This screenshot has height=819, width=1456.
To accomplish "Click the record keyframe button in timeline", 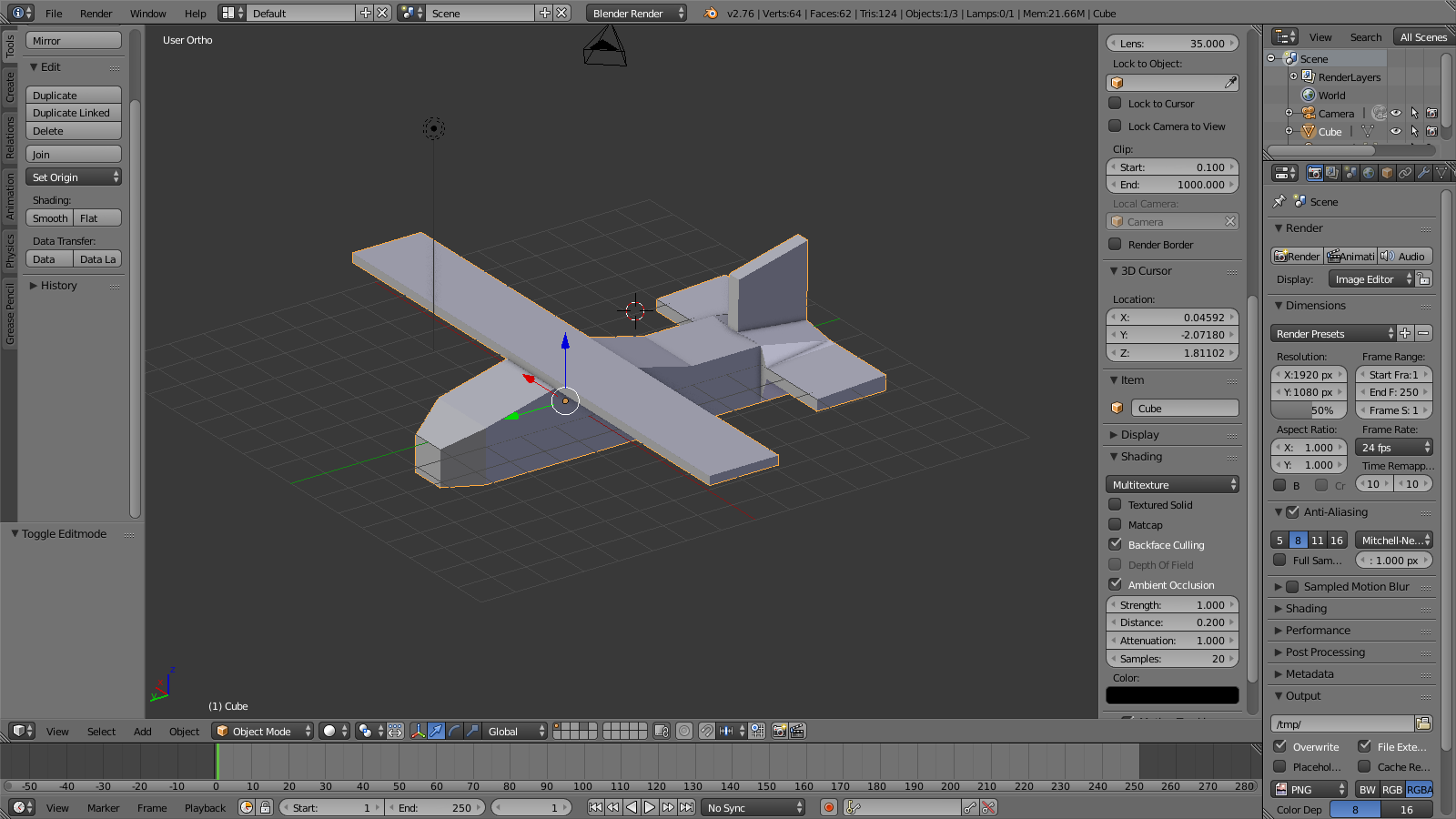I will (828, 807).
